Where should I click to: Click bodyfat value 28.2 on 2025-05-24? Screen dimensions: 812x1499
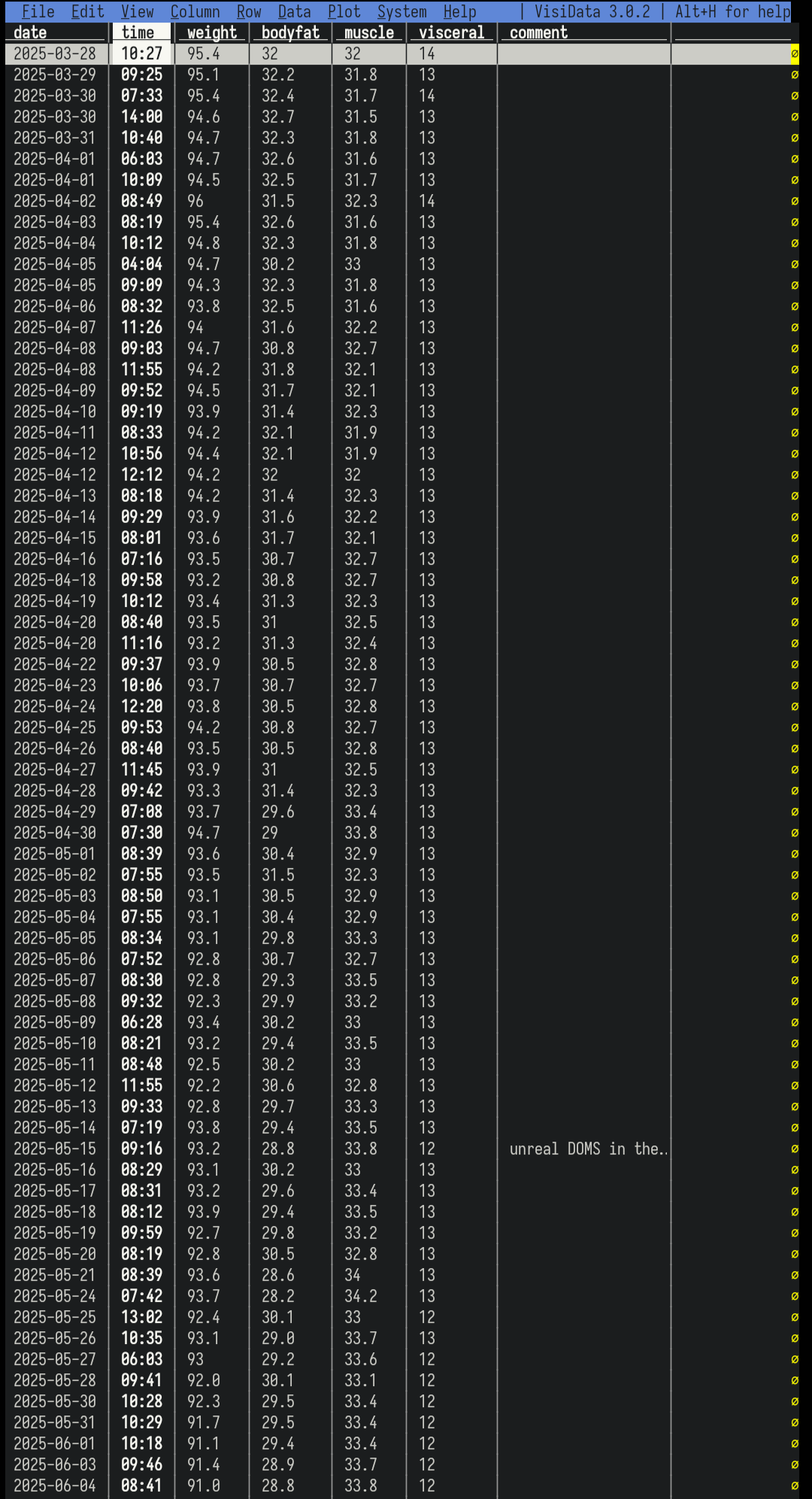(x=278, y=1296)
